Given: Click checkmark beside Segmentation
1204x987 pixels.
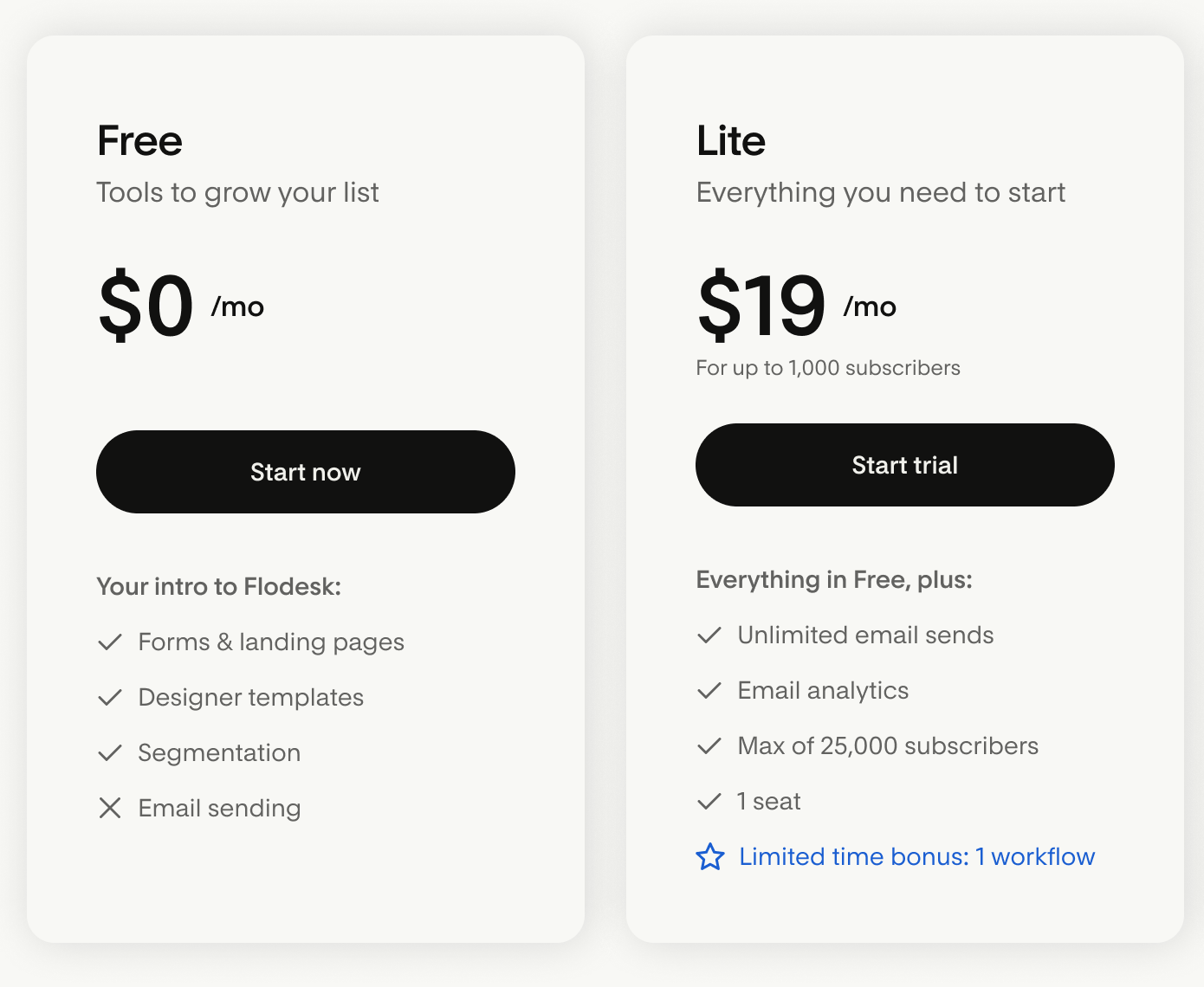Looking at the screenshot, I should pyautogui.click(x=110, y=753).
